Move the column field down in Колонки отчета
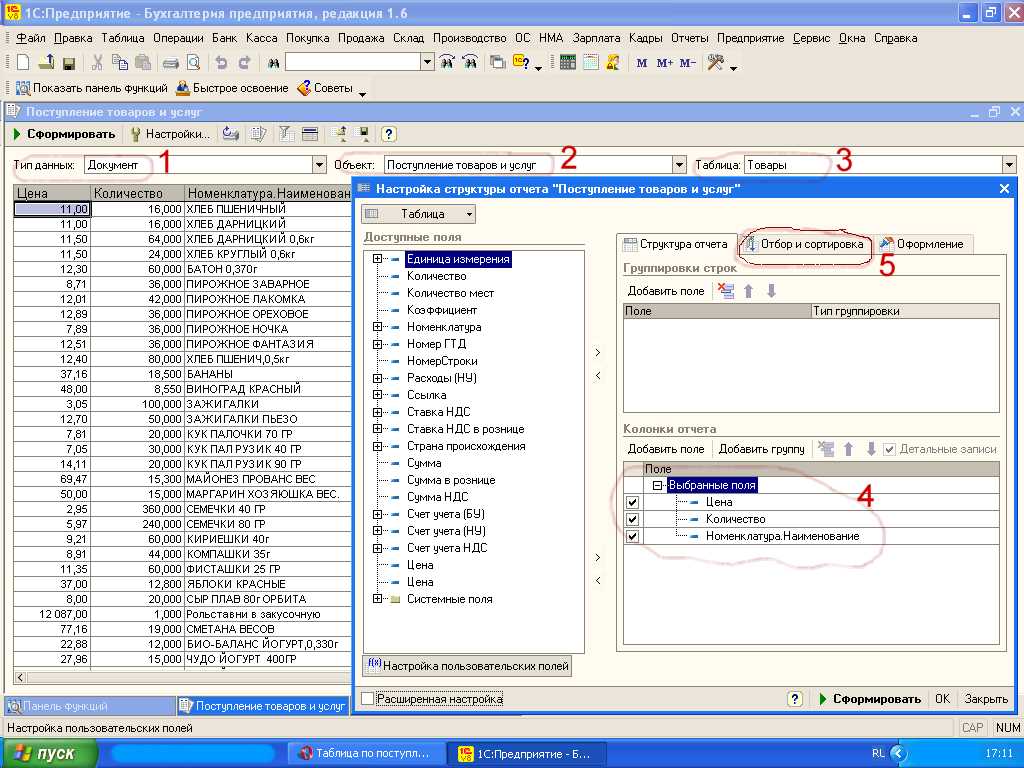The height and width of the screenshot is (768, 1024). point(871,449)
